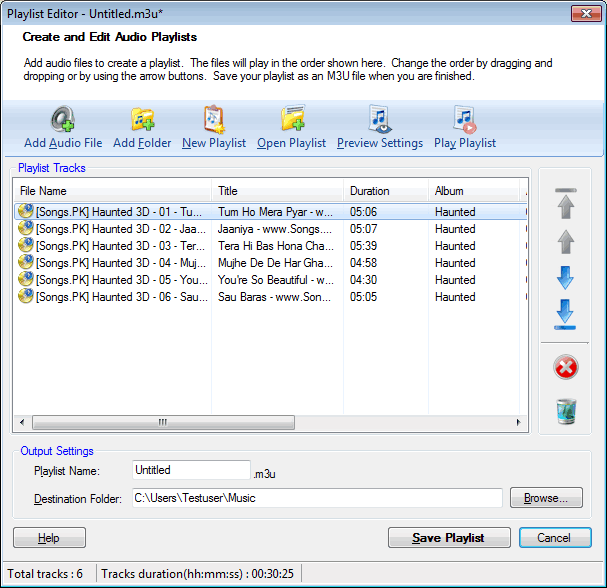Move track to bottom of list

pyautogui.click(x=565, y=314)
